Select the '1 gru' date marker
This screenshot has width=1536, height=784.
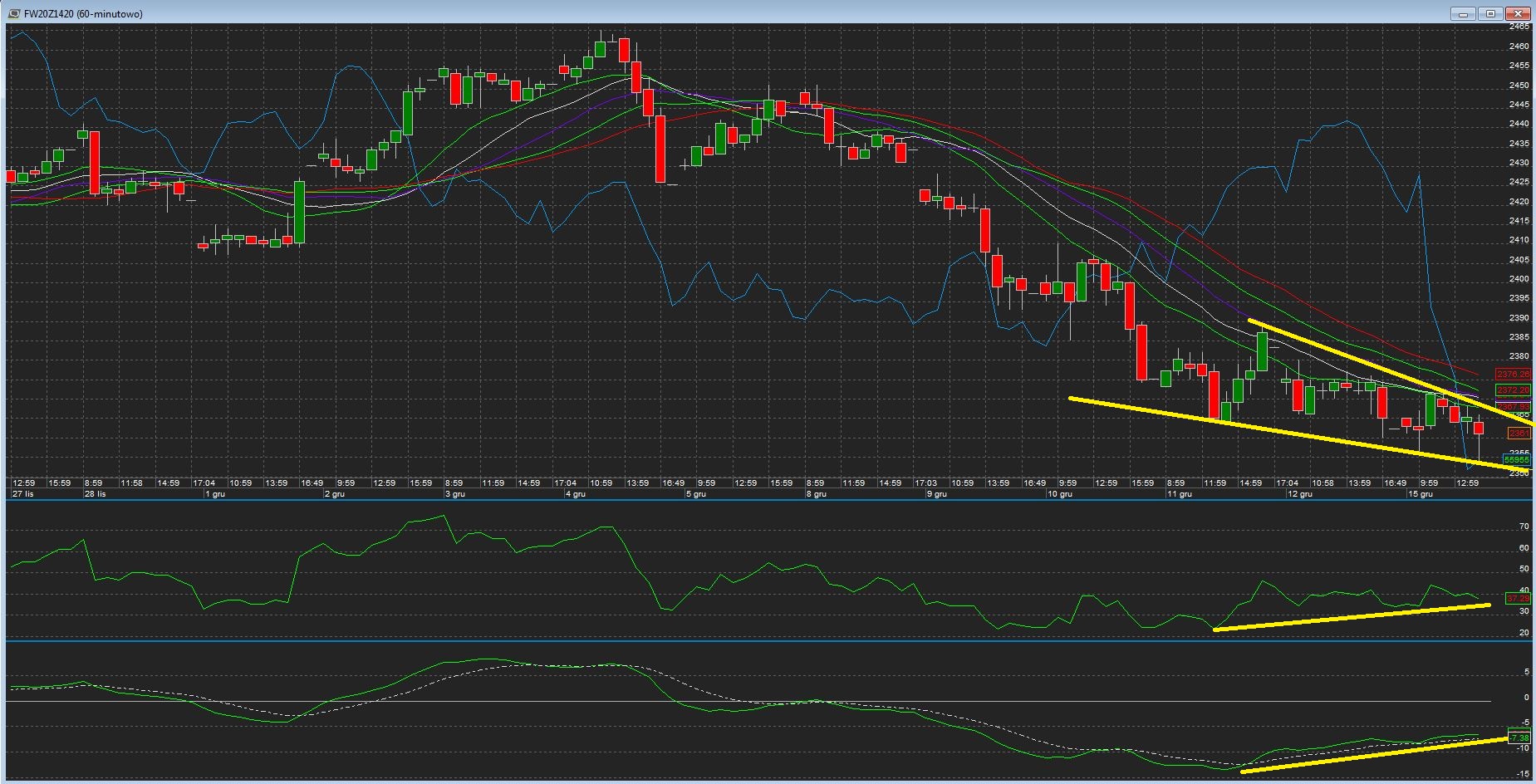[x=214, y=494]
